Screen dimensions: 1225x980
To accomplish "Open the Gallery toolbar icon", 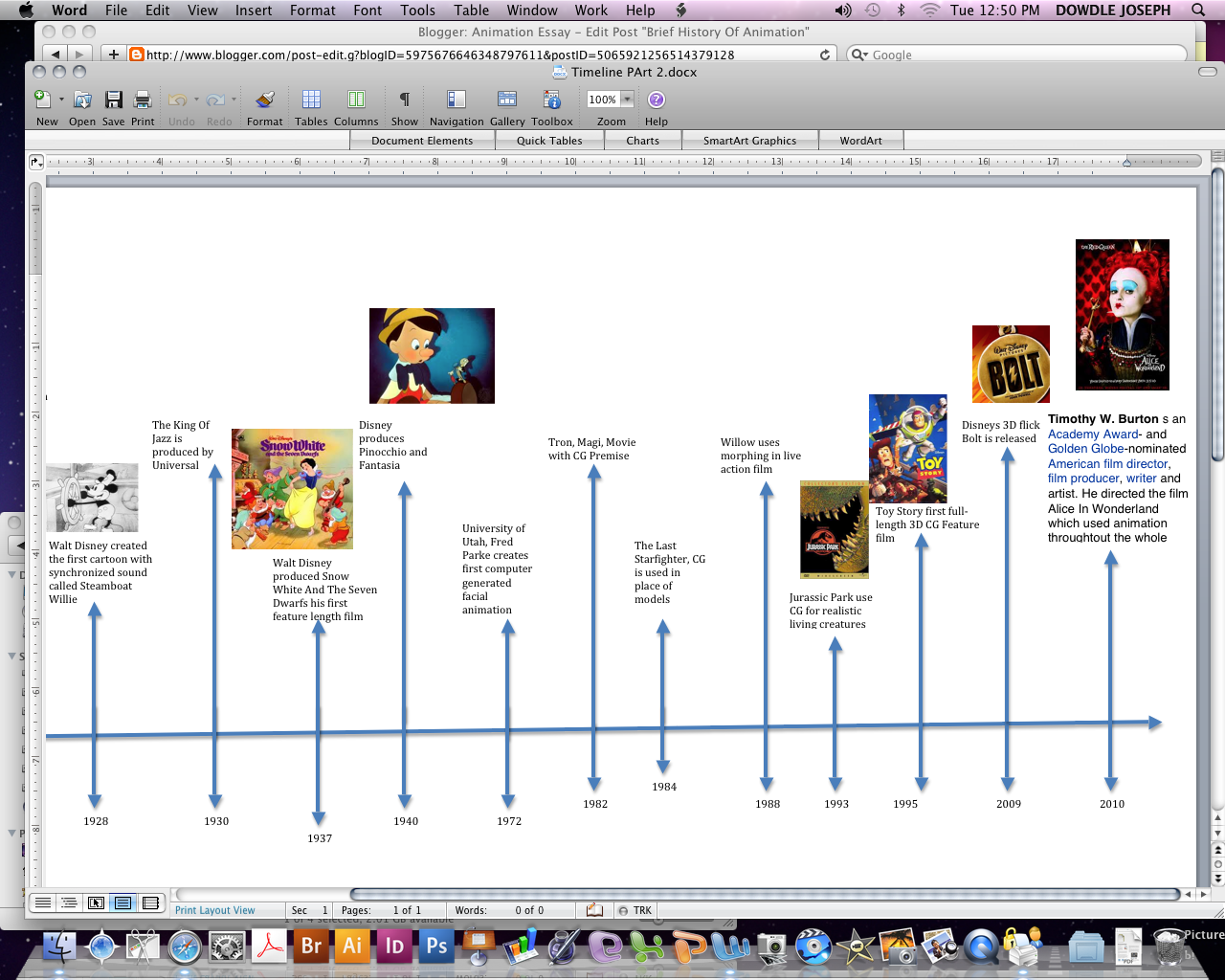I will pos(507,99).
